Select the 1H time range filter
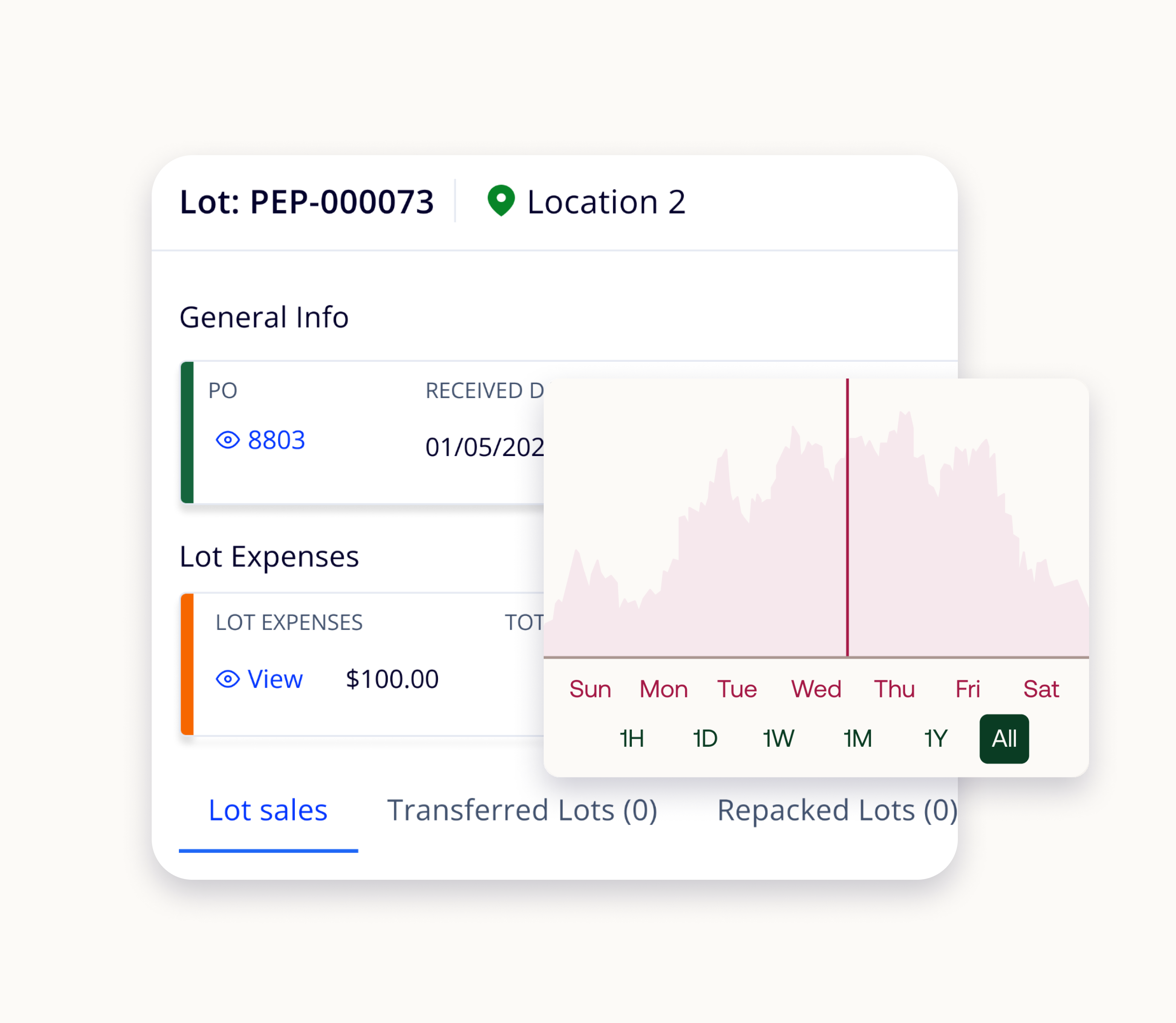 (630, 740)
